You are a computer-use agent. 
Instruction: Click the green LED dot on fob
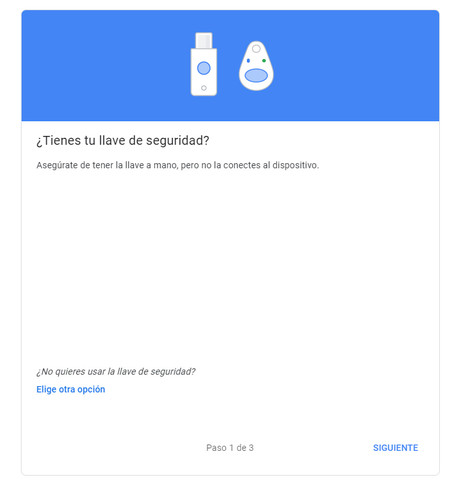[264, 61]
